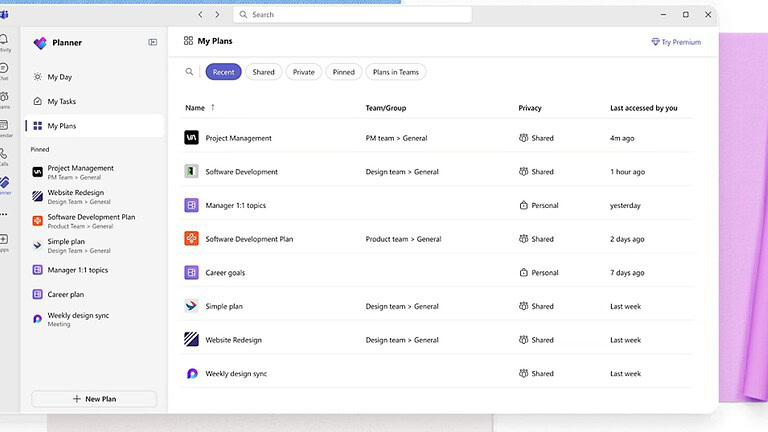Open pinned Website Redesign plan
The height and width of the screenshot is (432, 768).
95,196
